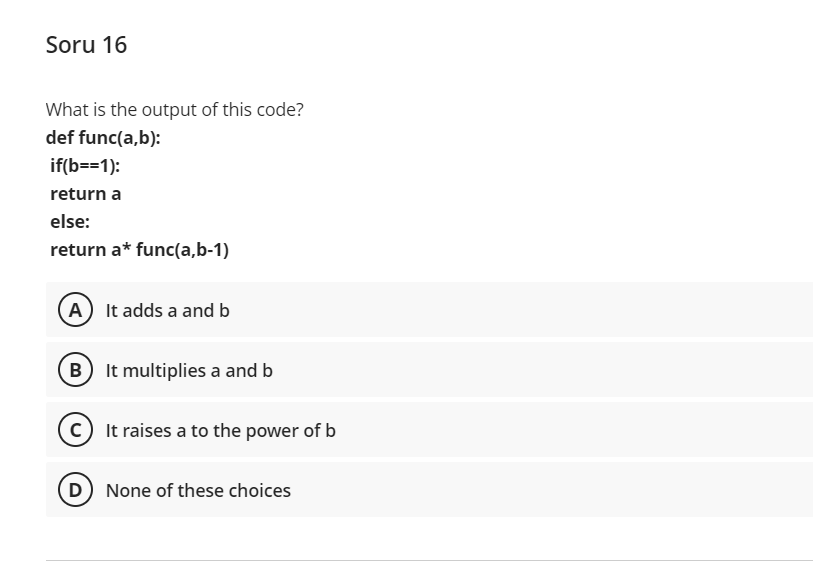Click the answer text 'It multiplies a and b'
The image size is (813, 578).
pyautogui.click(x=189, y=371)
